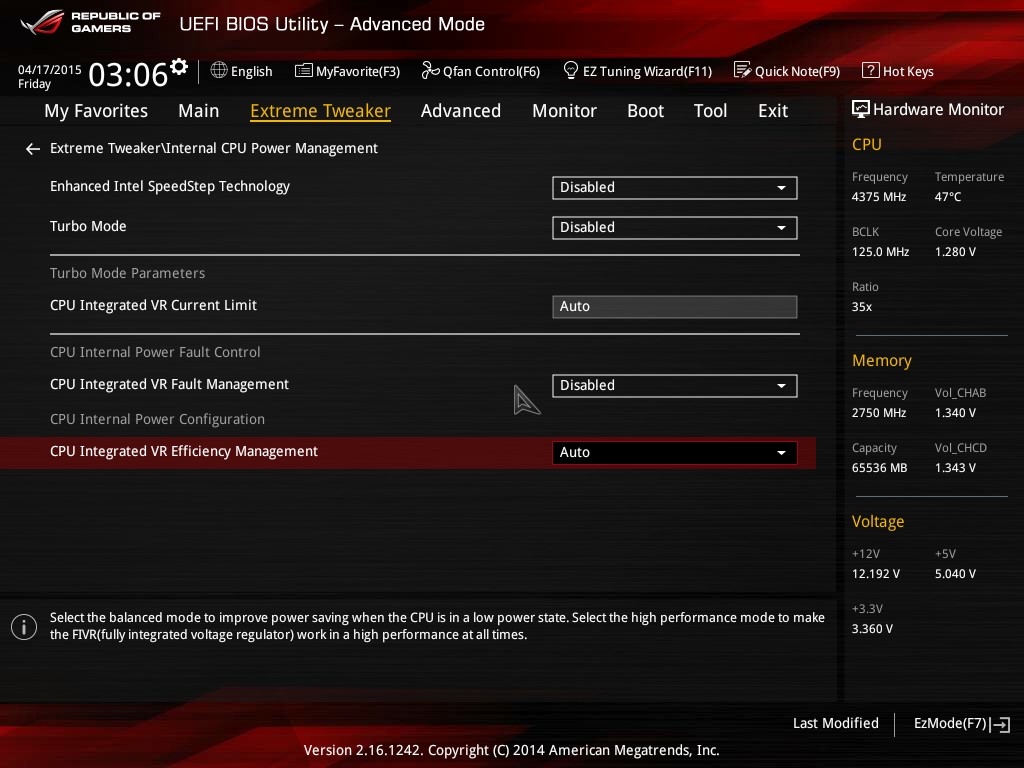This screenshot has width=1024, height=768.
Task: Open Quick Note(F9)
Action: tap(787, 71)
